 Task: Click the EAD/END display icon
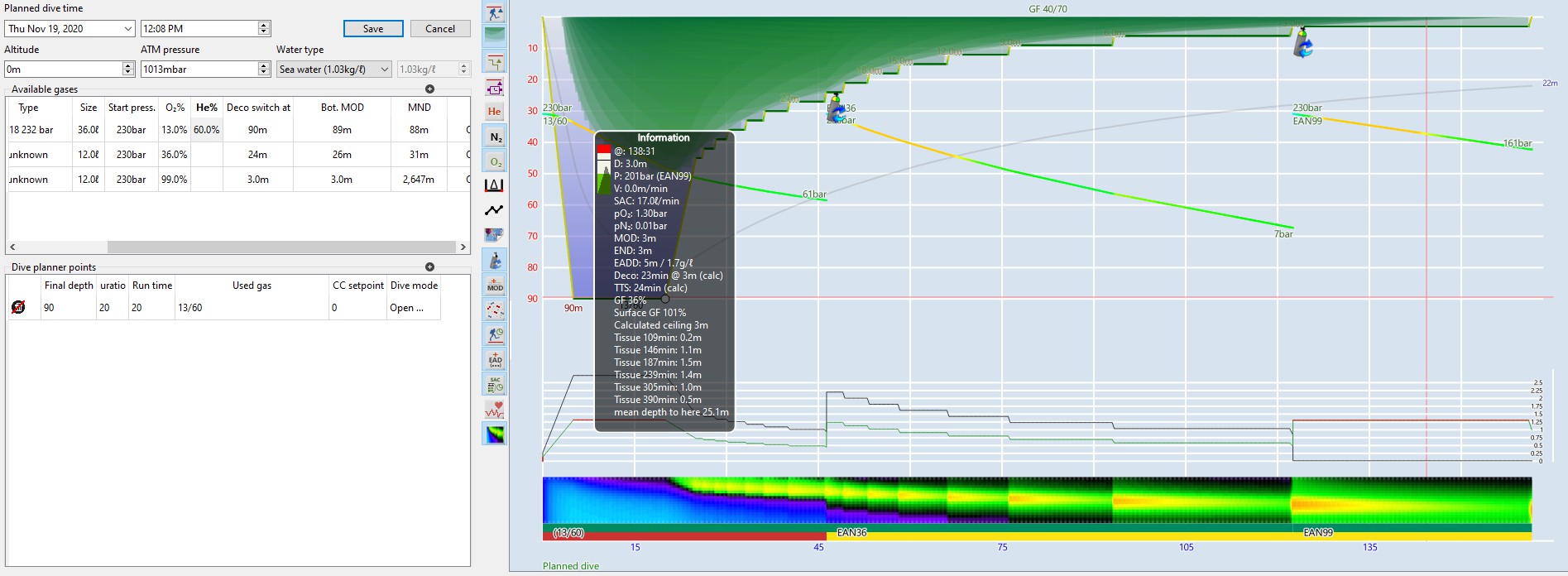[x=494, y=360]
